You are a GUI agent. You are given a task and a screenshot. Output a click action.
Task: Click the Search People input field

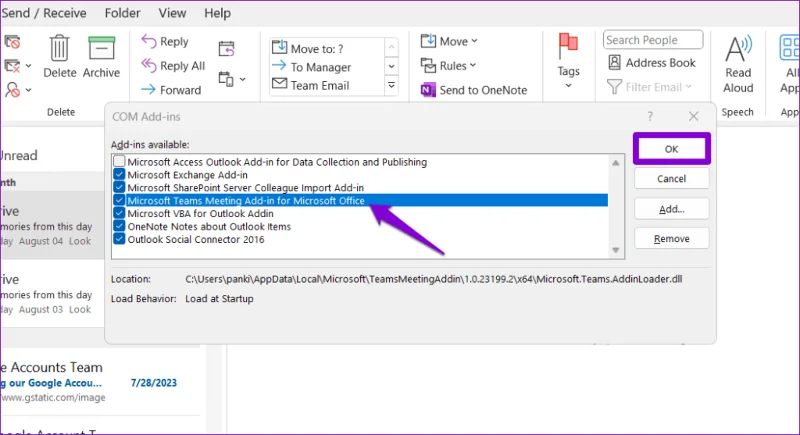[653, 40]
